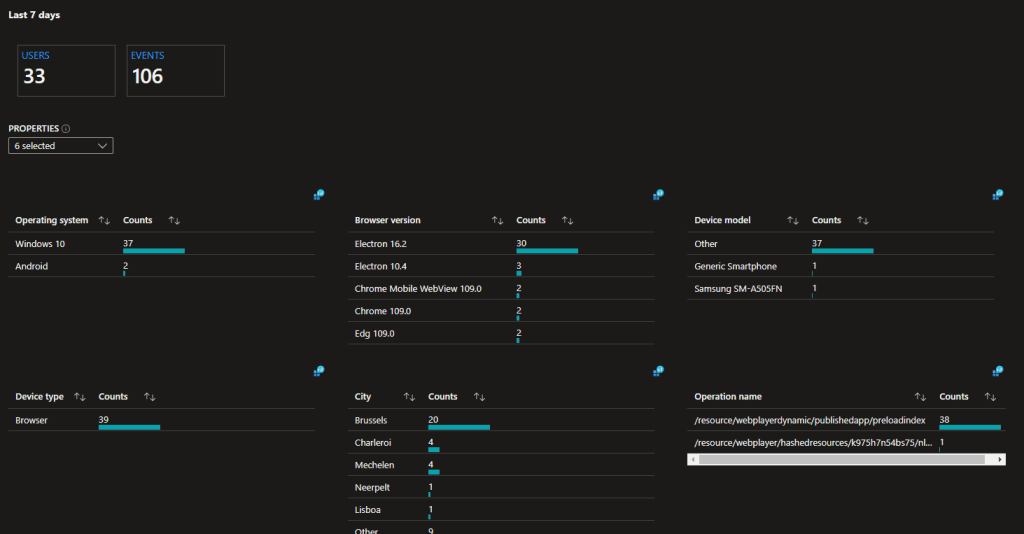
Task: Select the preloadindex operation name row
Action: click(809, 421)
